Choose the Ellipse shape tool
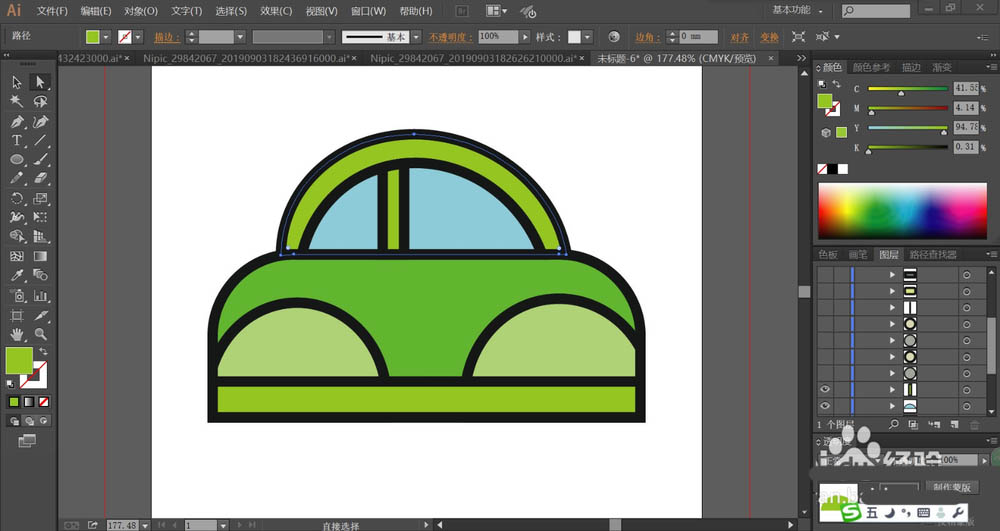Image resolution: width=1000 pixels, height=531 pixels. point(17,160)
